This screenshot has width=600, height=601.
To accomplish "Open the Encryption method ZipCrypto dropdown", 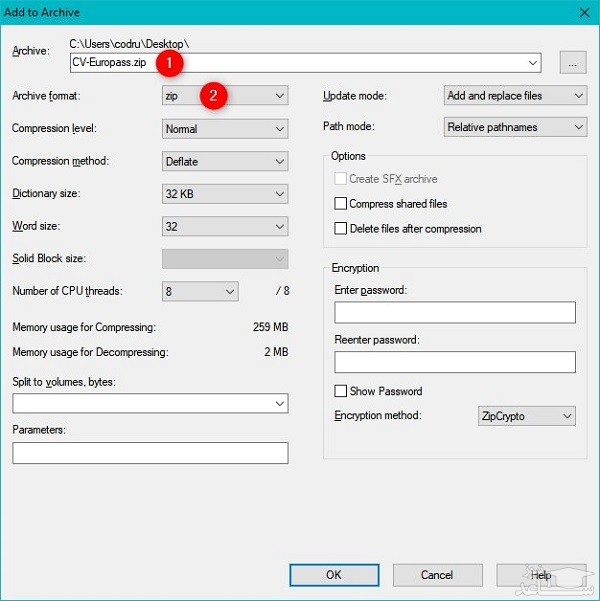I will coord(527,416).
